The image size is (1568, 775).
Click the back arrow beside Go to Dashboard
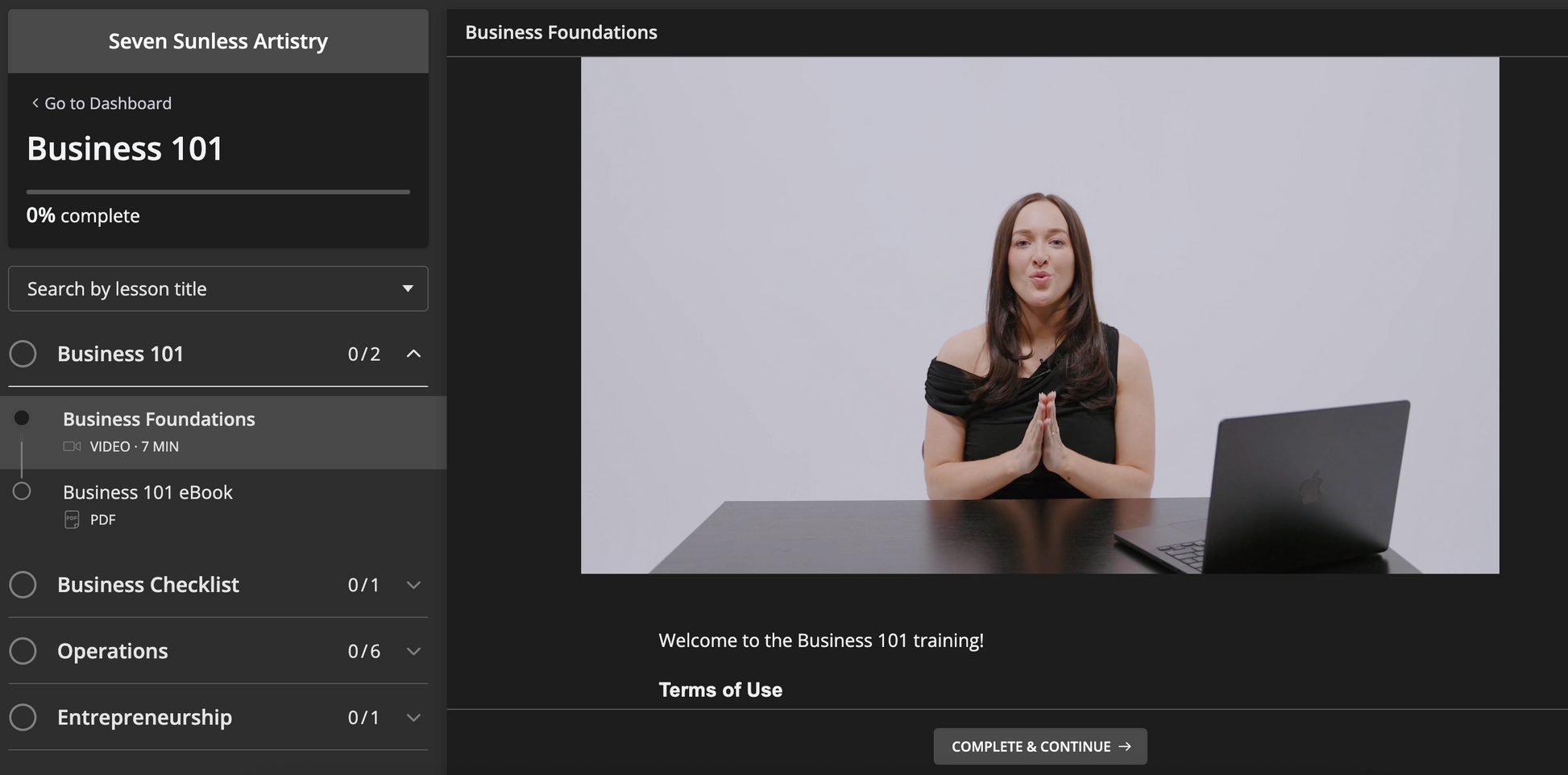[35, 103]
